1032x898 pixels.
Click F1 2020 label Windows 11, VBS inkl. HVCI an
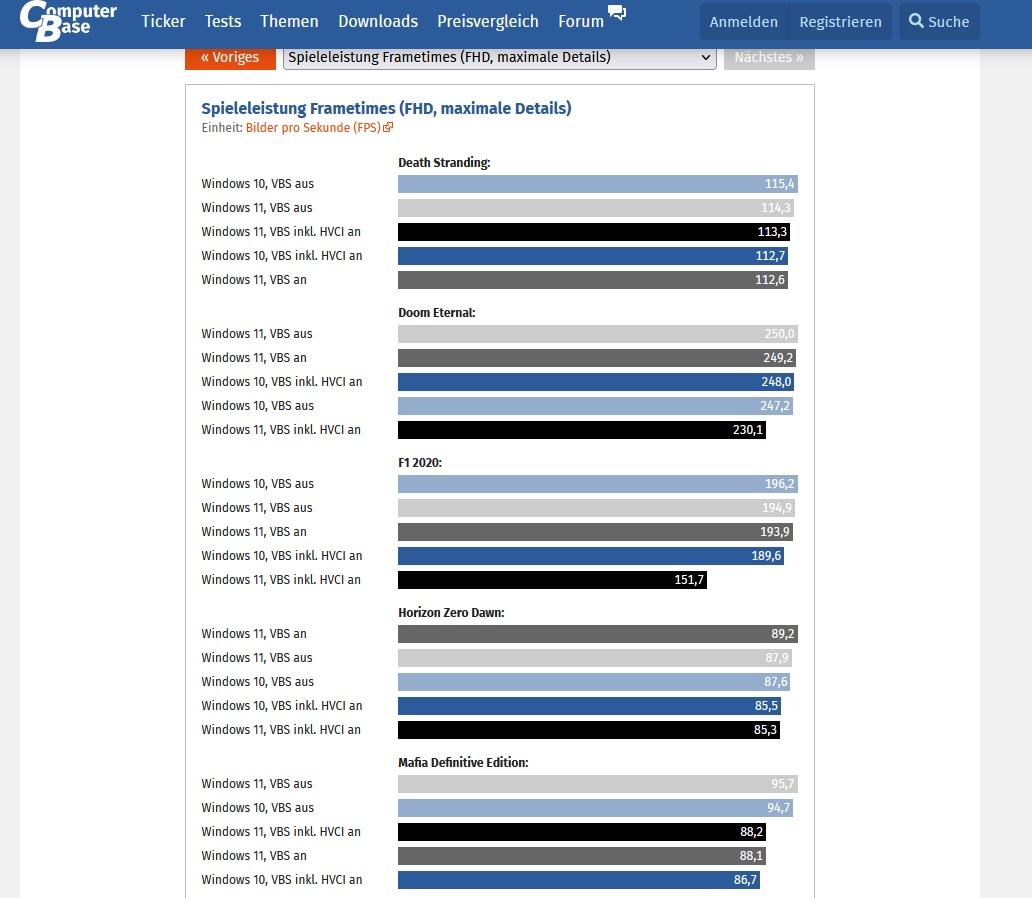[281, 580]
